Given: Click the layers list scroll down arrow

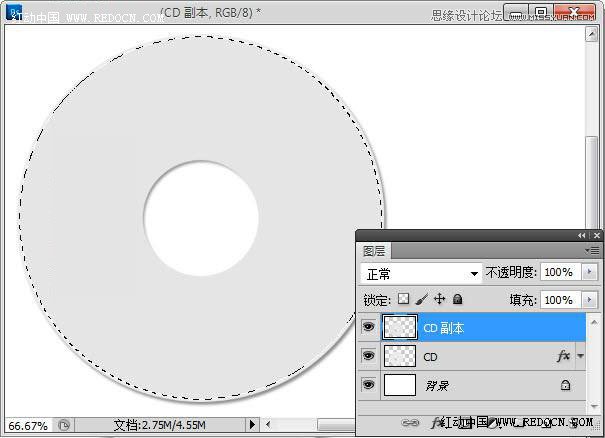Looking at the screenshot, I should (594, 406).
